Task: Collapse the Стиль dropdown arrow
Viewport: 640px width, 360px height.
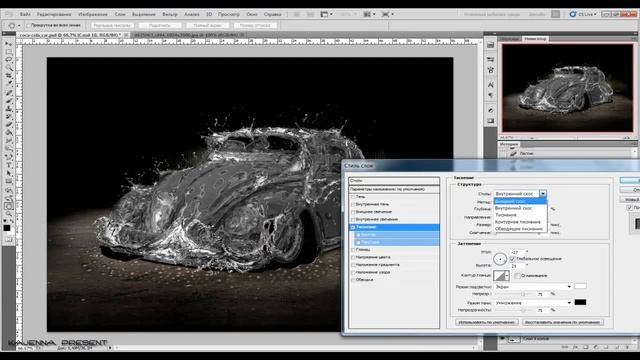Action: (x=543, y=193)
